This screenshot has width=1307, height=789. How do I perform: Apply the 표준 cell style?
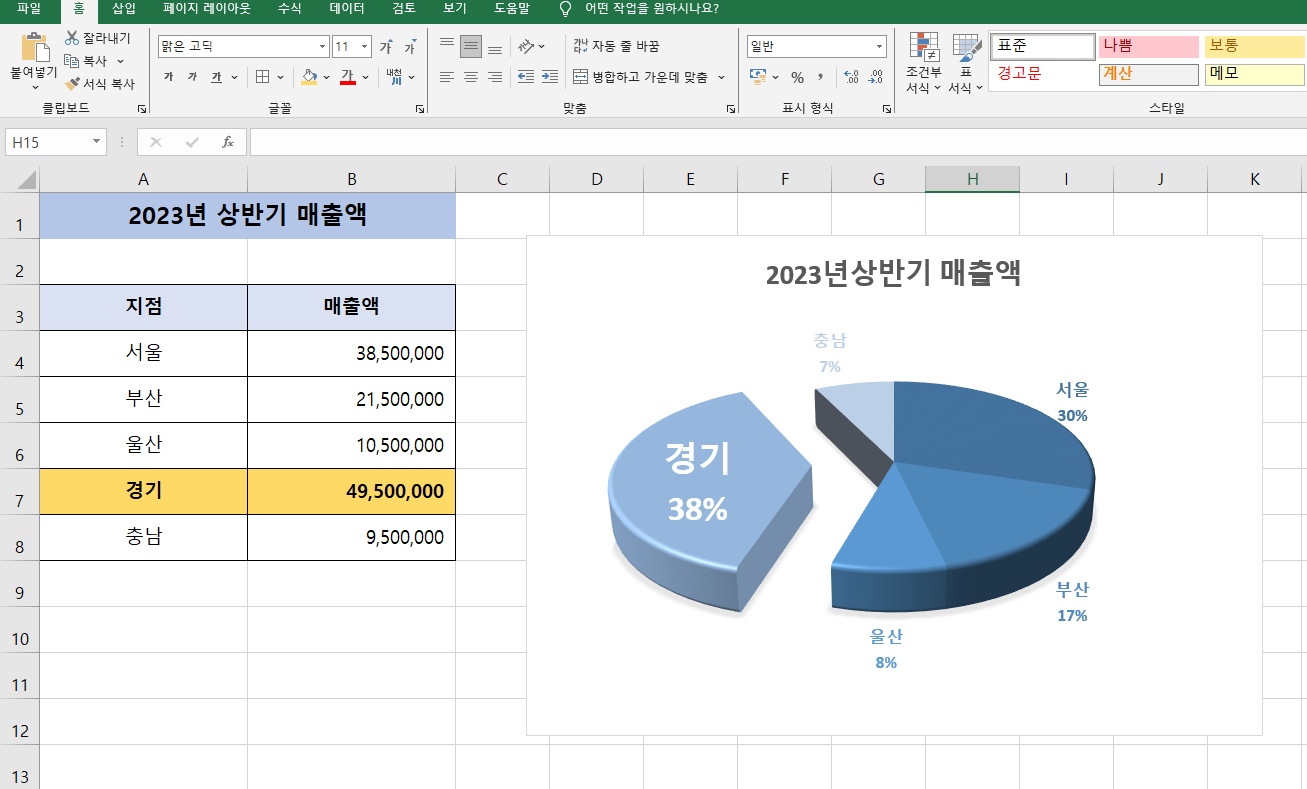tap(1043, 46)
